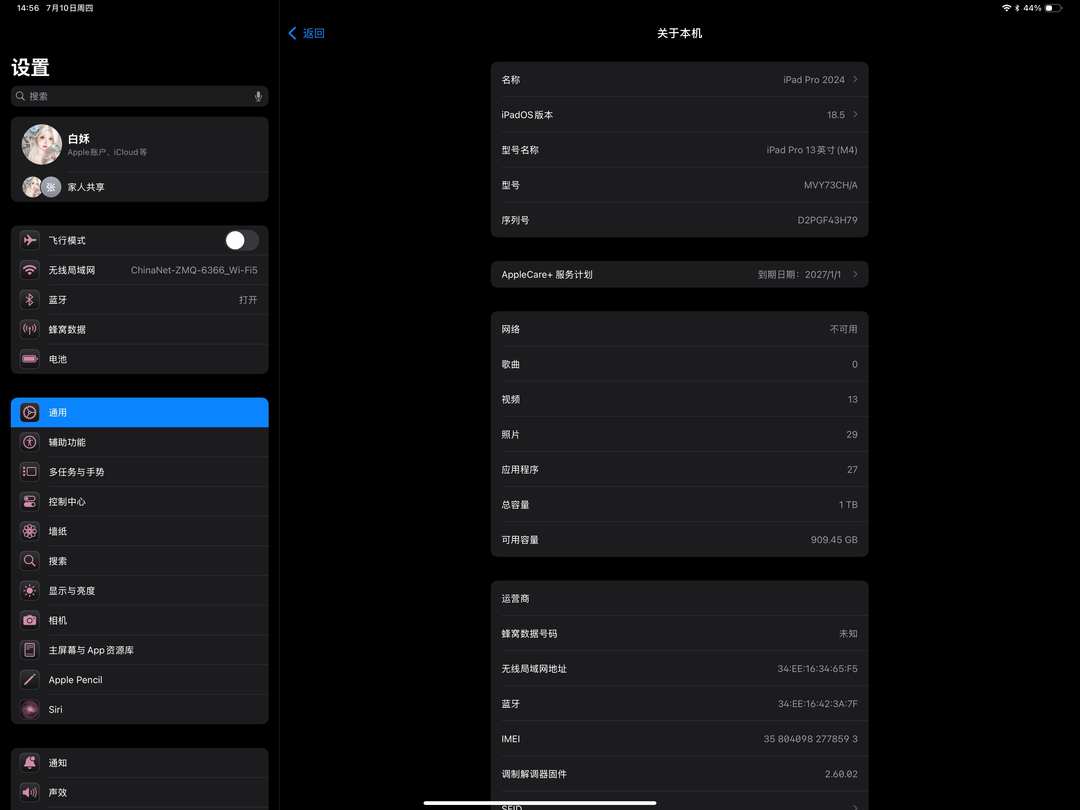Toggle the airplane mode switch
The image size is (1080, 810).
(242, 240)
